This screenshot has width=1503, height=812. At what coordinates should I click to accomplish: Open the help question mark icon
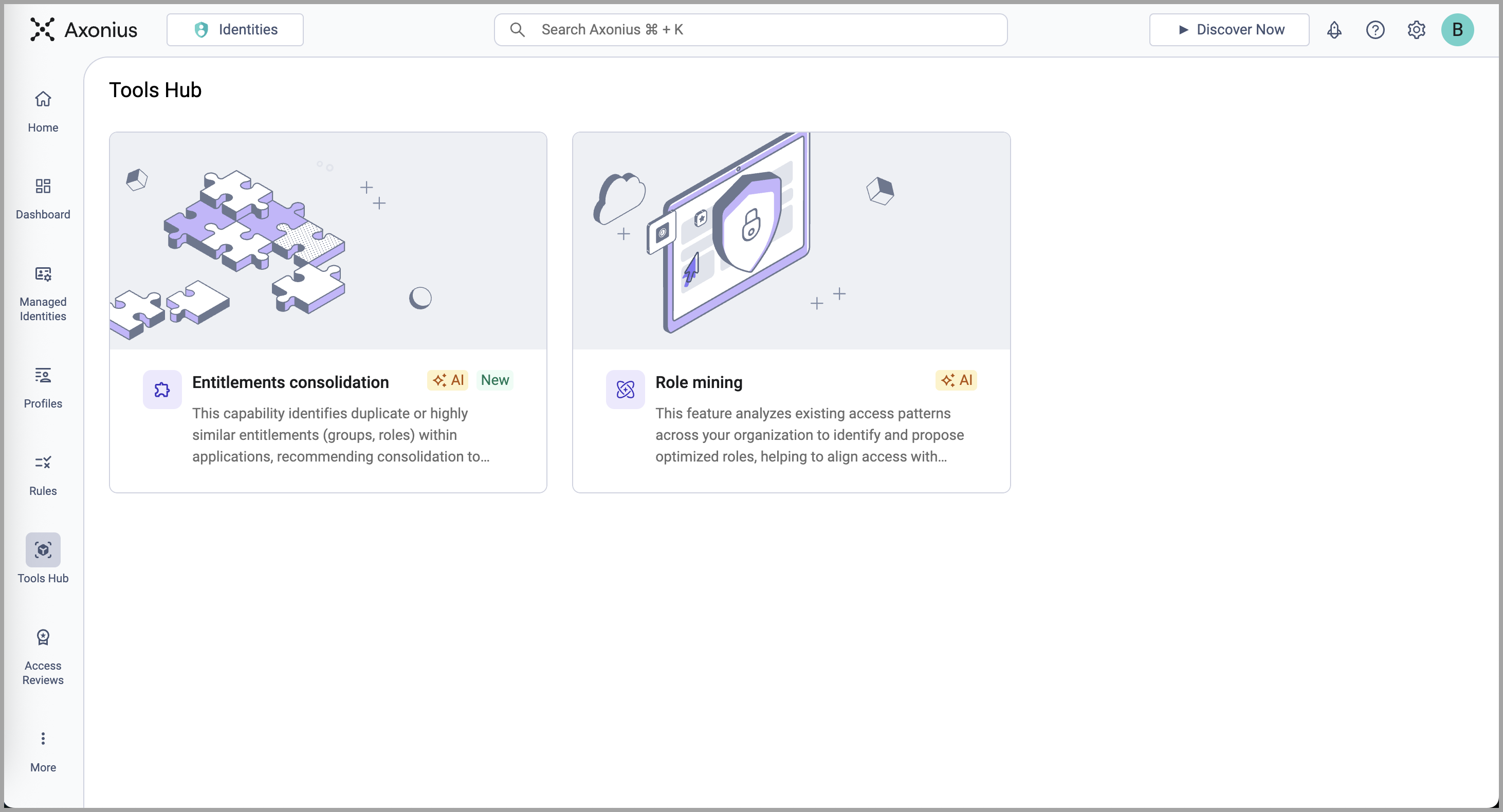point(1374,30)
